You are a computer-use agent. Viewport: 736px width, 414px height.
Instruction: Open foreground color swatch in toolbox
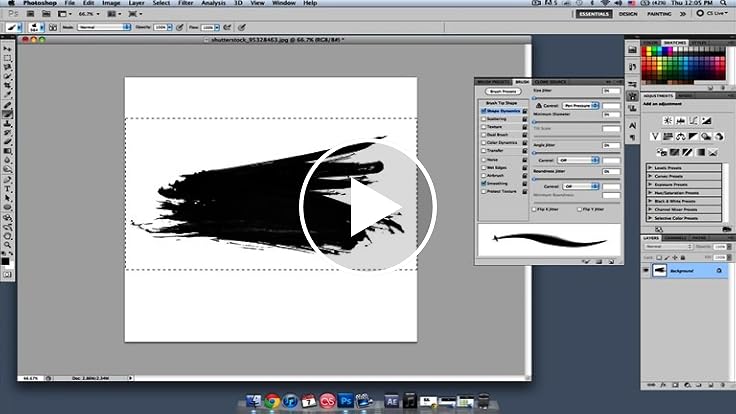point(5,261)
